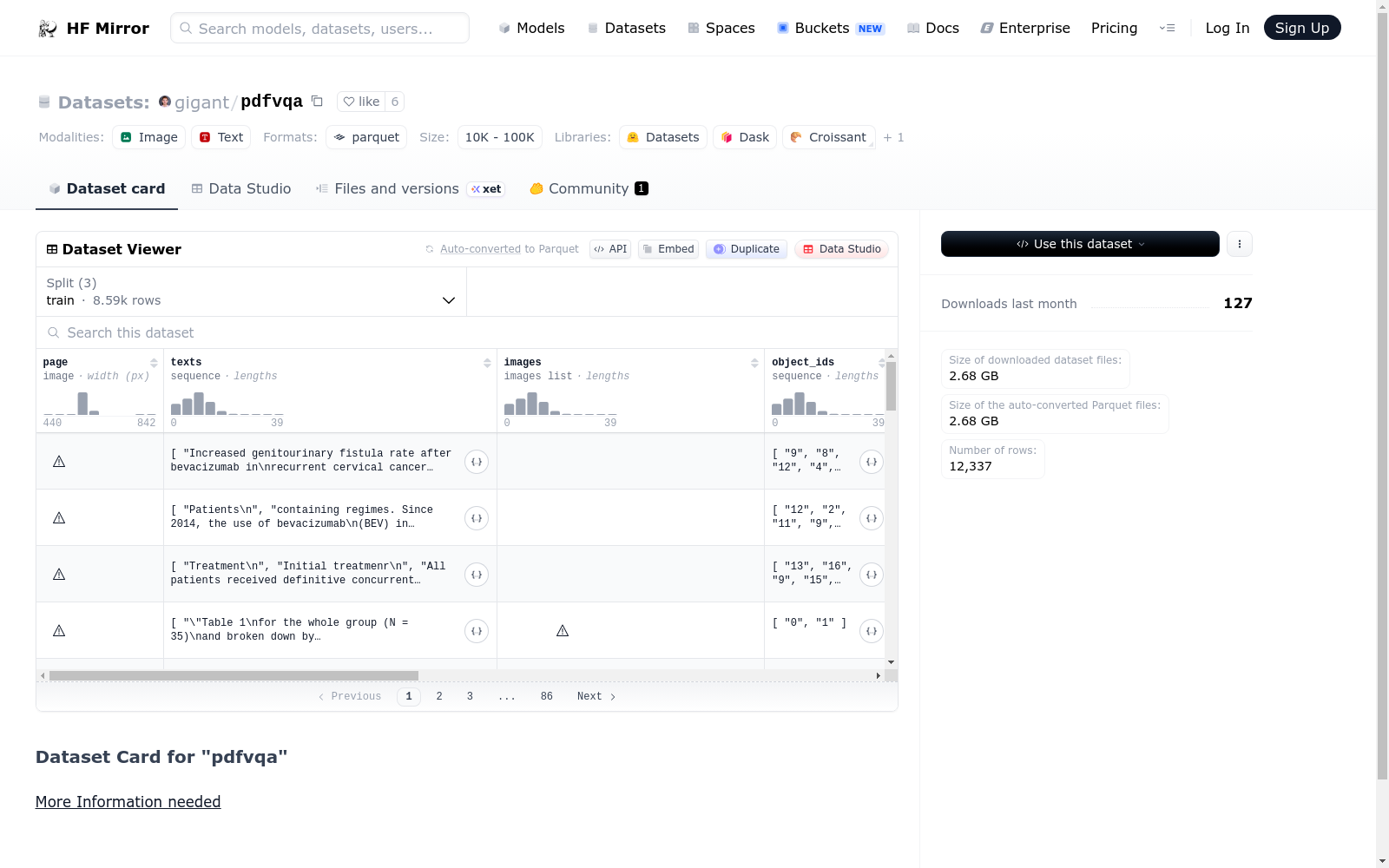Expand object_ids cell starting with "13", "16"
This screenshot has width=1389, height=868.
click(x=872, y=575)
